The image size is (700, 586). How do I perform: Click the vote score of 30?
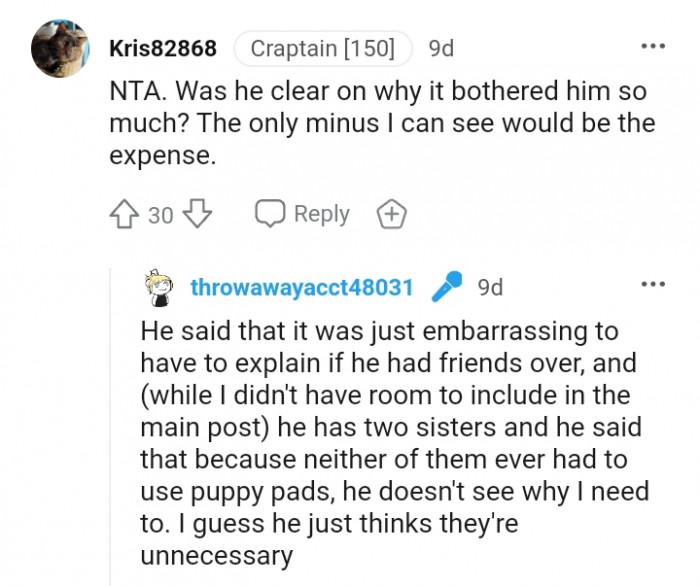click(161, 215)
